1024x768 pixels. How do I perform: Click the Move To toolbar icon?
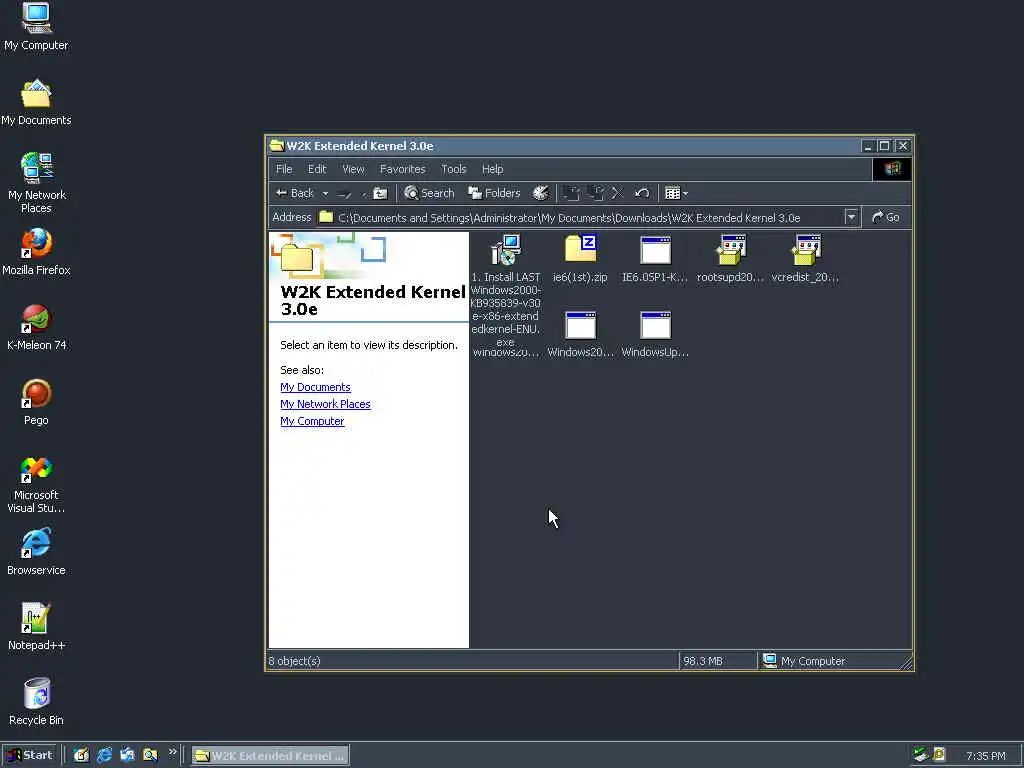571,193
